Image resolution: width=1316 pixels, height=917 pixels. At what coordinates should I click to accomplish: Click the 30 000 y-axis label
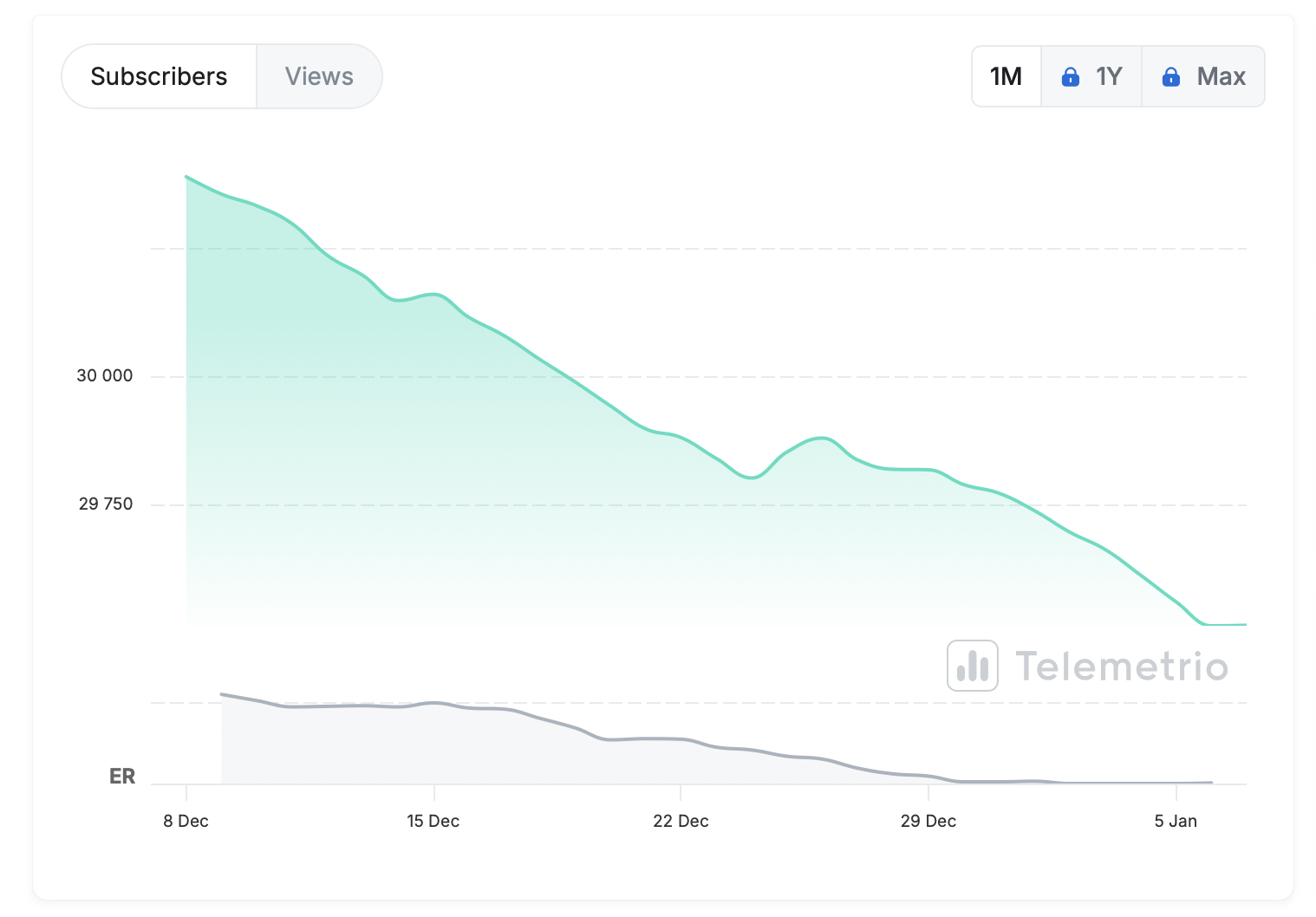[x=105, y=375]
